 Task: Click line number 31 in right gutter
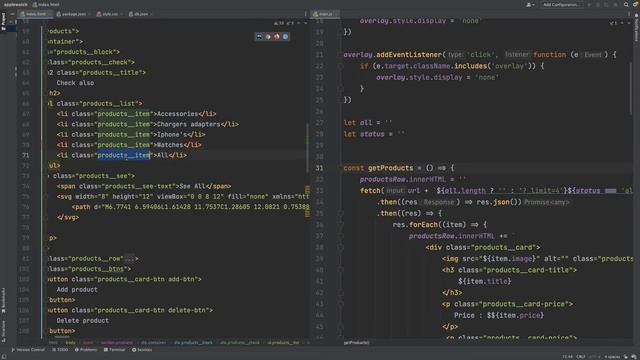point(319,168)
